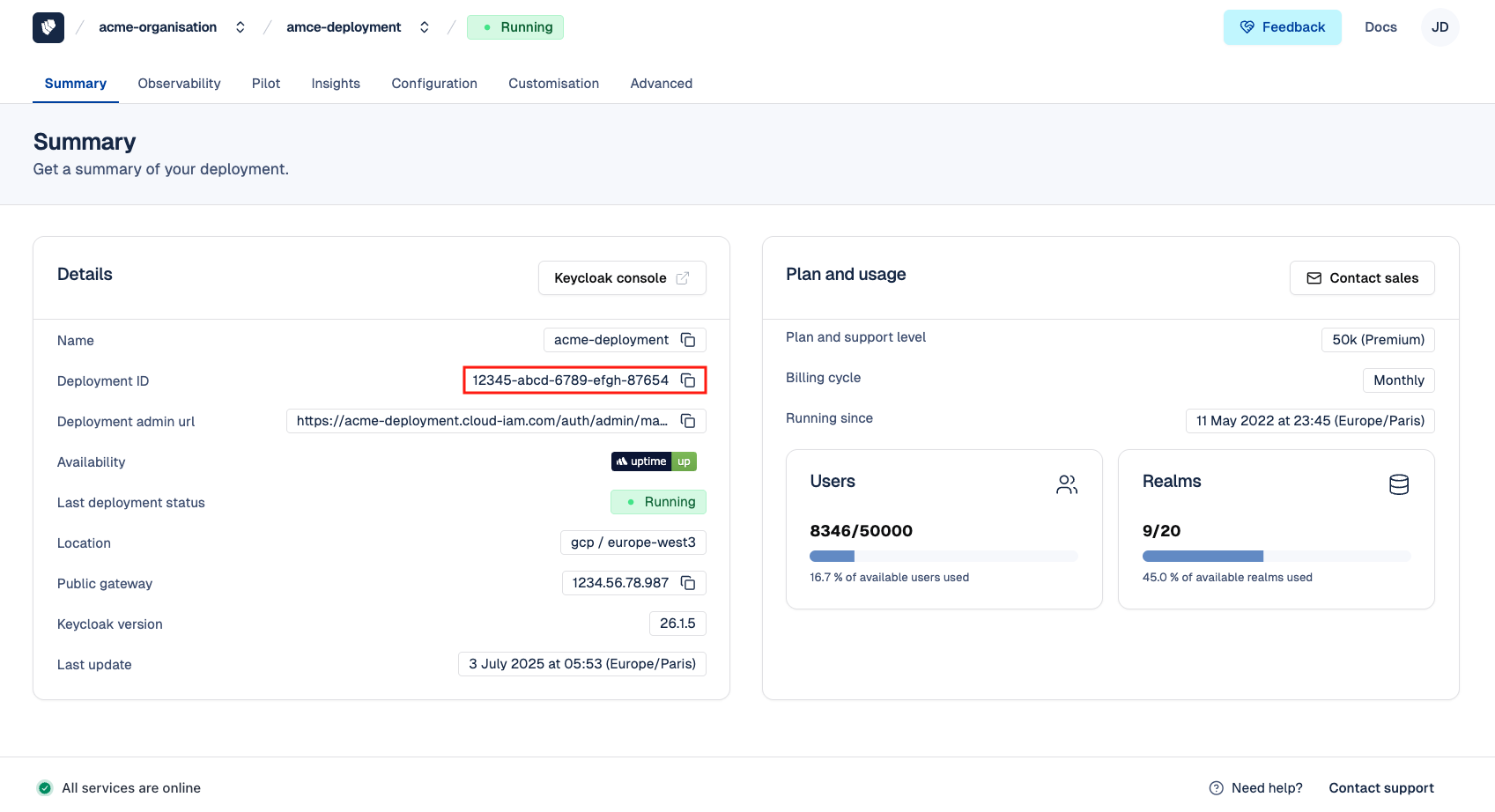Viewport: 1495px width, 812px height.
Task: Copy the deployment admin url
Action: pos(688,421)
